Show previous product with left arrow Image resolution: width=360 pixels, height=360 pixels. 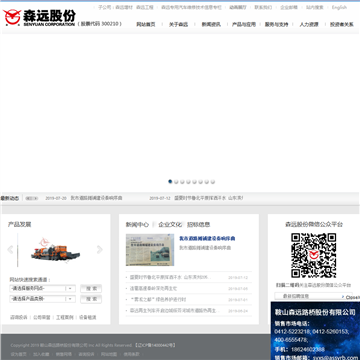click(10, 249)
